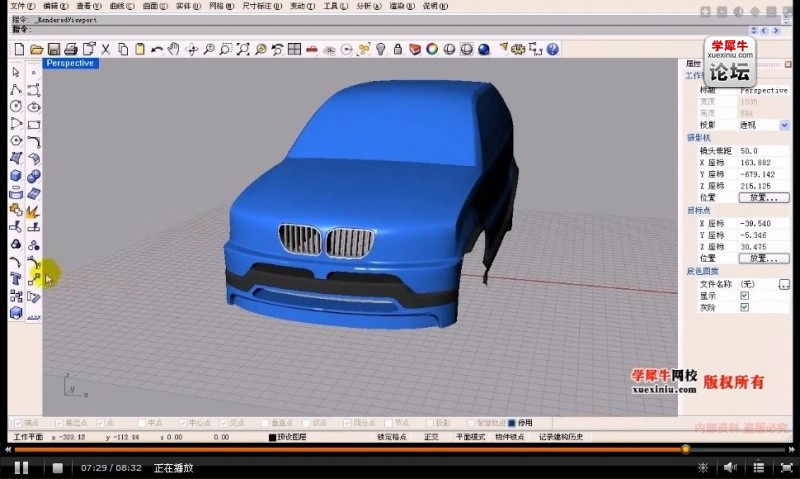This screenshot has width=800, height=479.
Task: Stop the video playback
Action: point(57,468)
